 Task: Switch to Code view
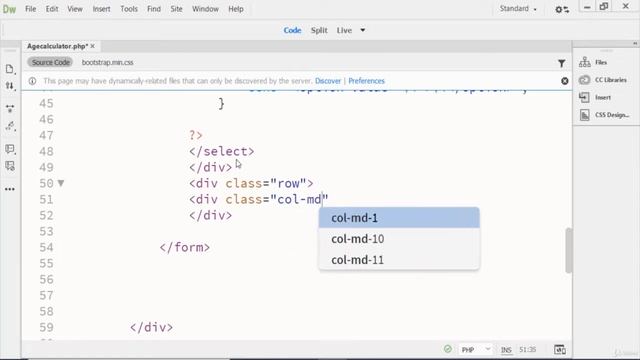click(292, 30)
